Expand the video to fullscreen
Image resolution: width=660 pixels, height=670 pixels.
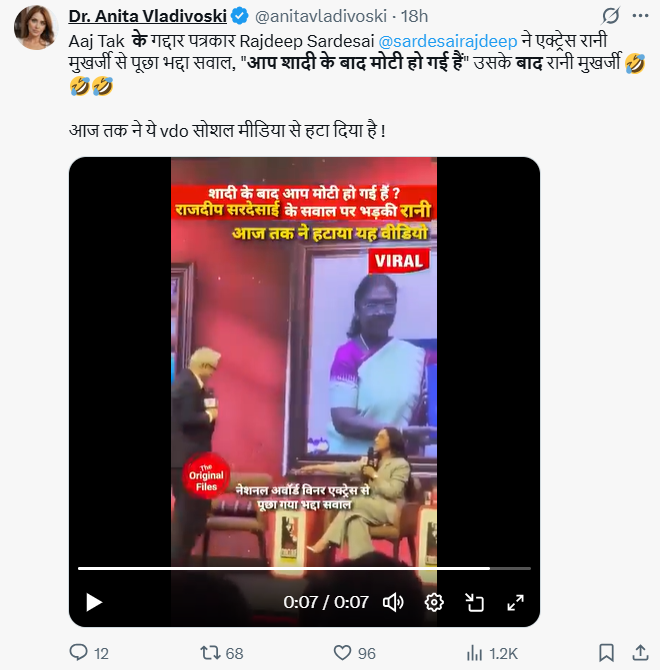pos(515,602)
